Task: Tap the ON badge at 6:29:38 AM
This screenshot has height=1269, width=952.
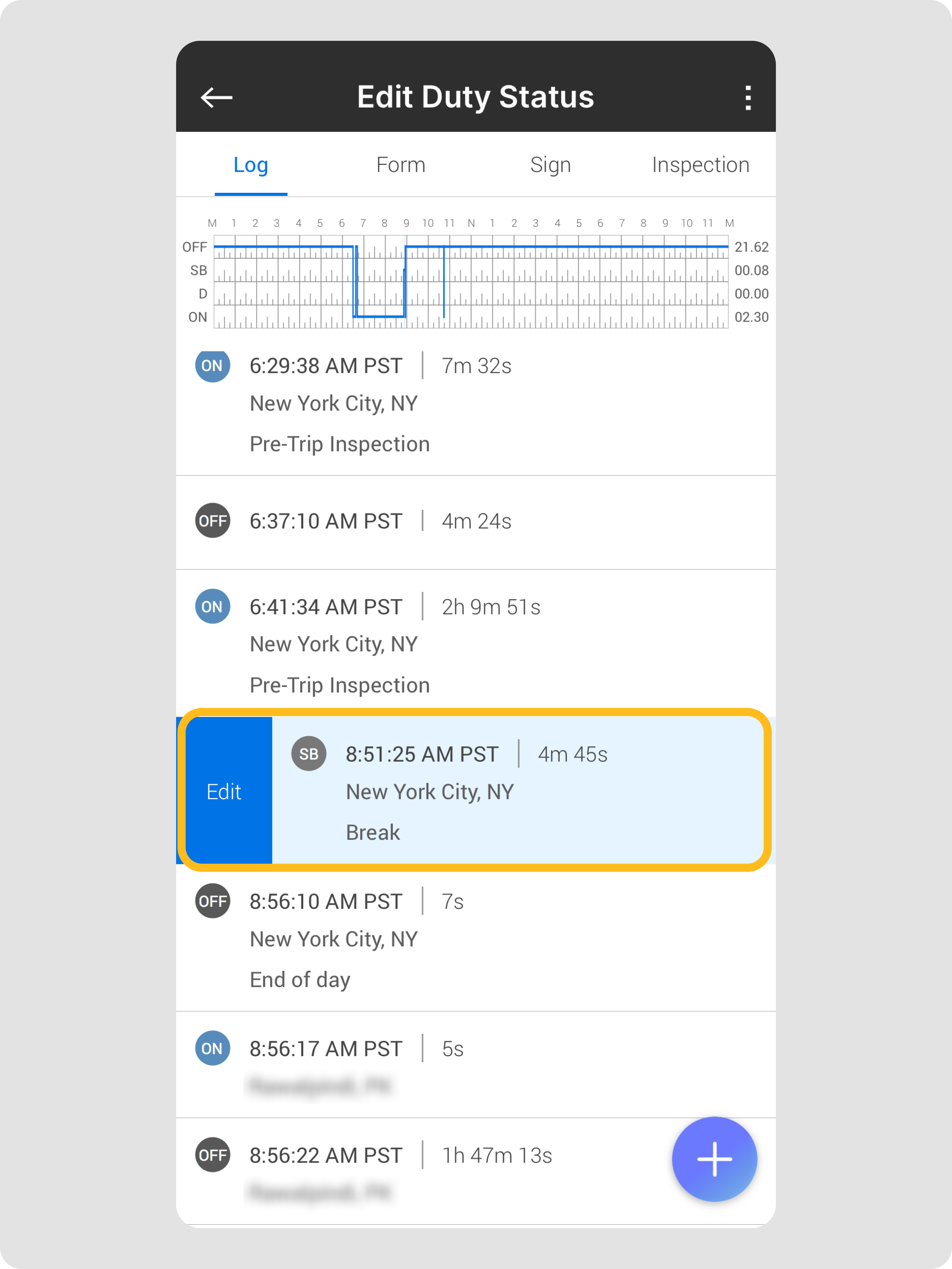Action: click(x=212, y=366)
